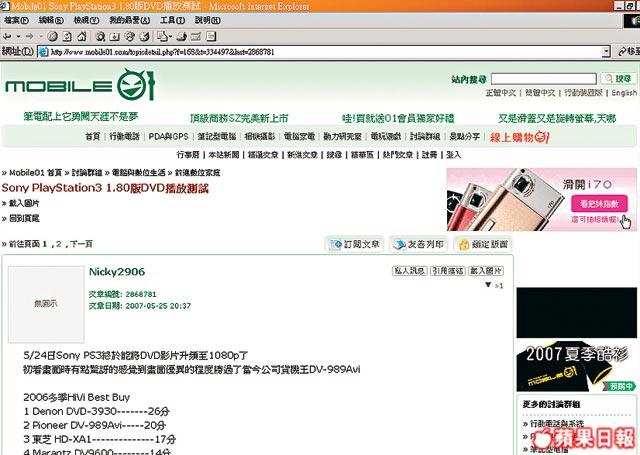Click the 頂級商務SZ完美新上市 link
640x455 pixels.
239,118
